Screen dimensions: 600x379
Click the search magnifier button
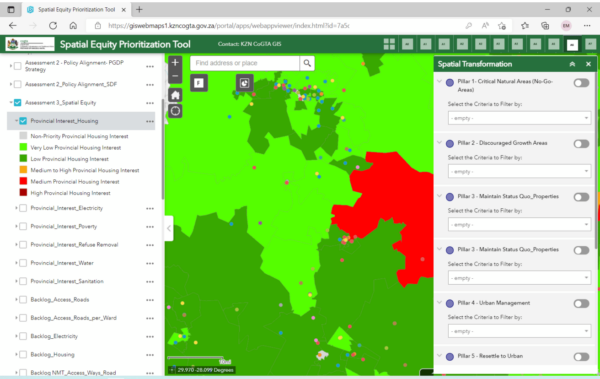coord(307,63)
